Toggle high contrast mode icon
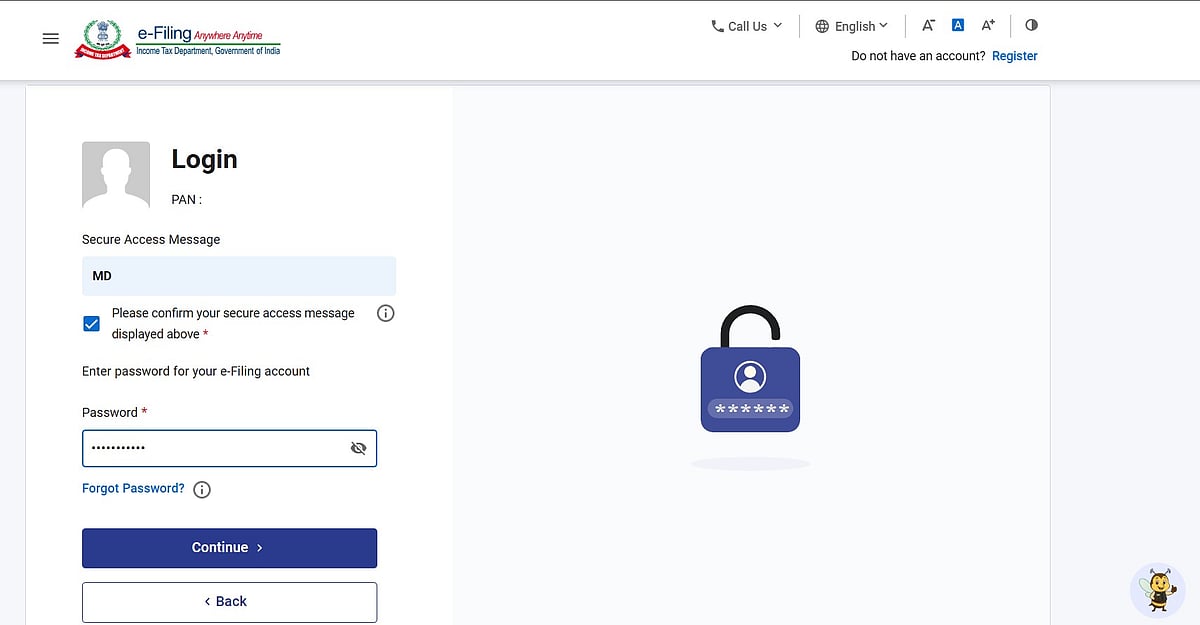1200x625 pixels. coord(1032,26)
